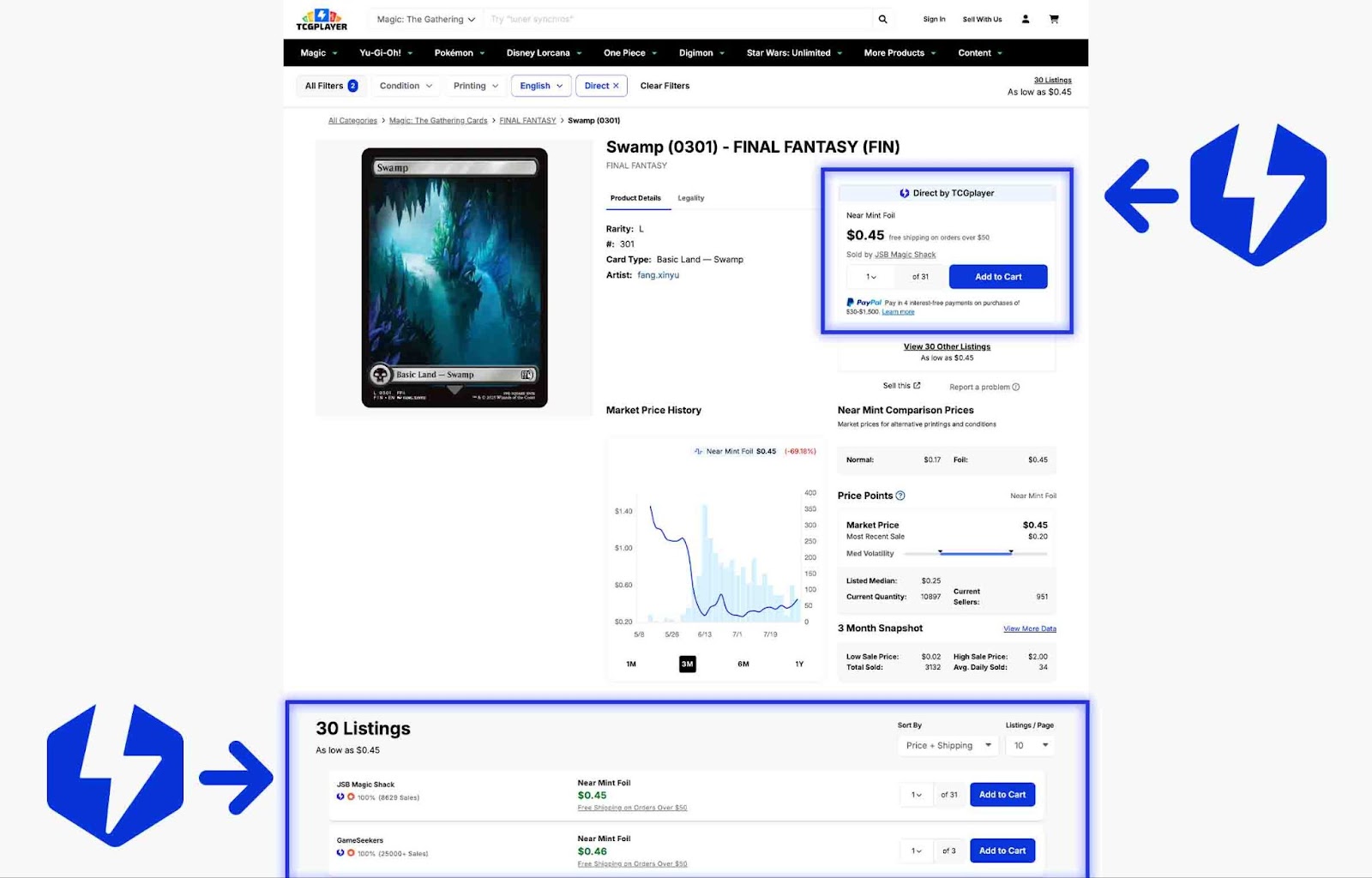Viewport: 1372px width, 878px height.
Task: Add the Direct by TCGplayer listing to cart
Action: (x=998, y=277)
